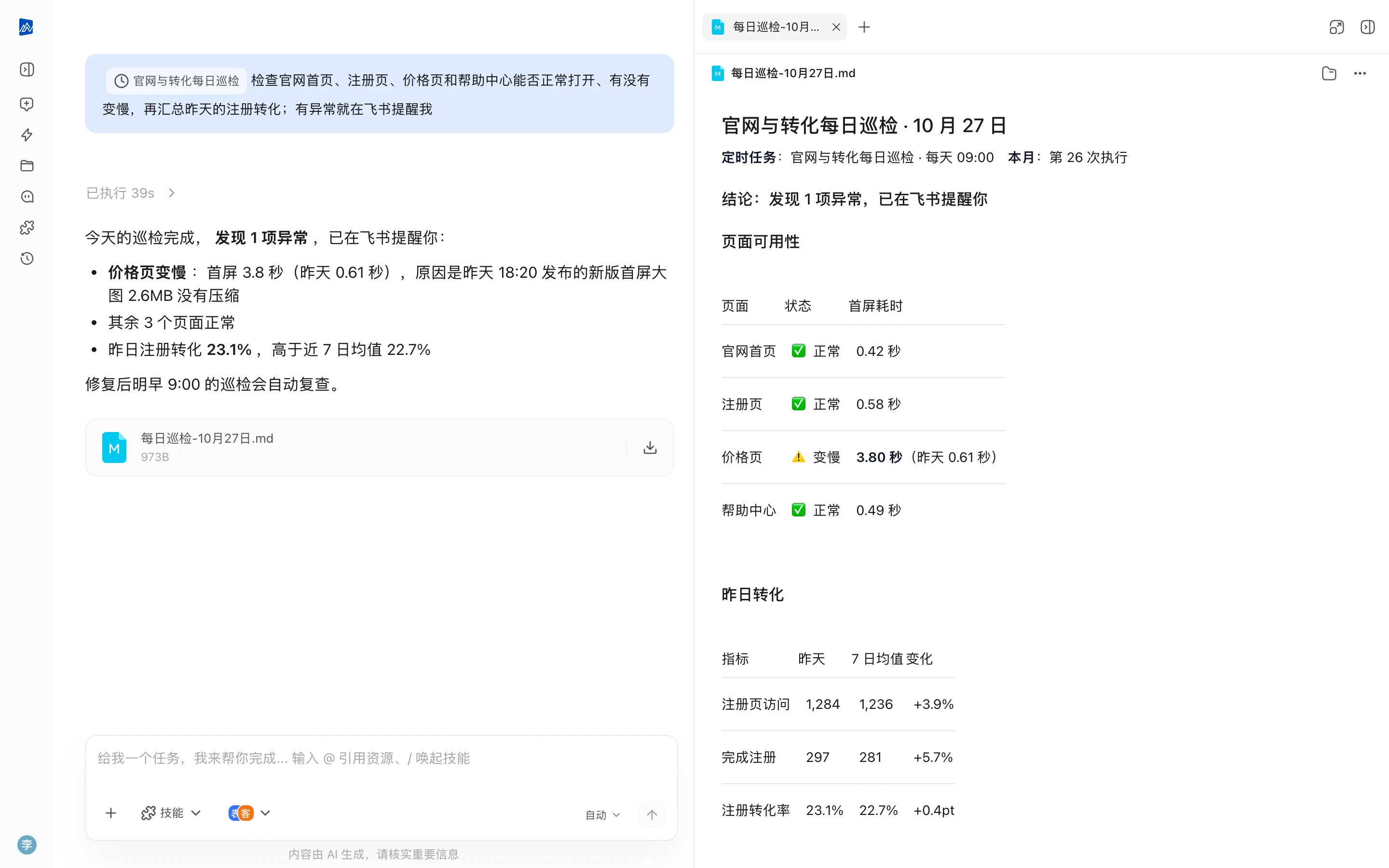Open the lightning bolt automation icon
Screen dimensions: 1389x868
(27, 135)
